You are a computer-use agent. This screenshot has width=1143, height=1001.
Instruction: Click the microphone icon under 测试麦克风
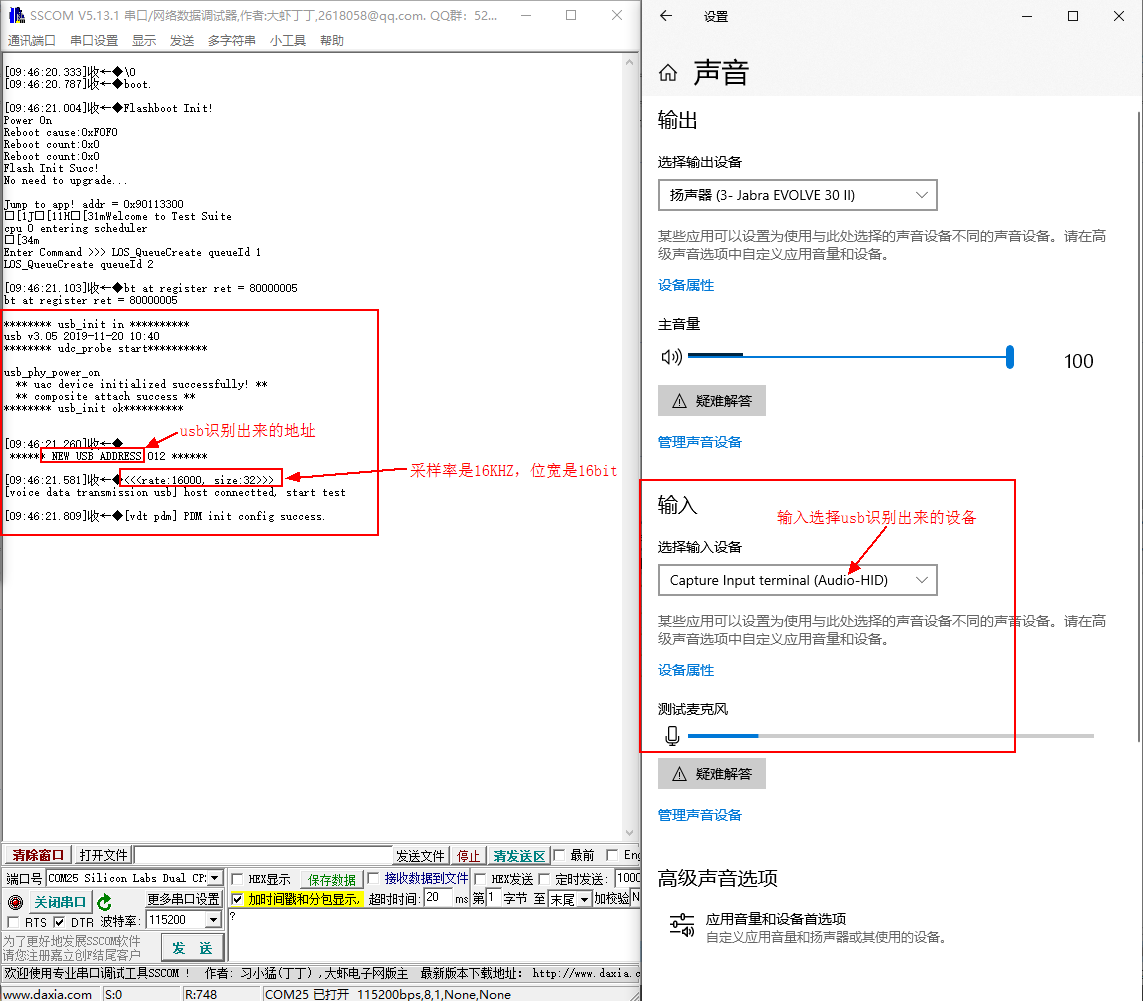pyautogui.click(x=672, y=736)
